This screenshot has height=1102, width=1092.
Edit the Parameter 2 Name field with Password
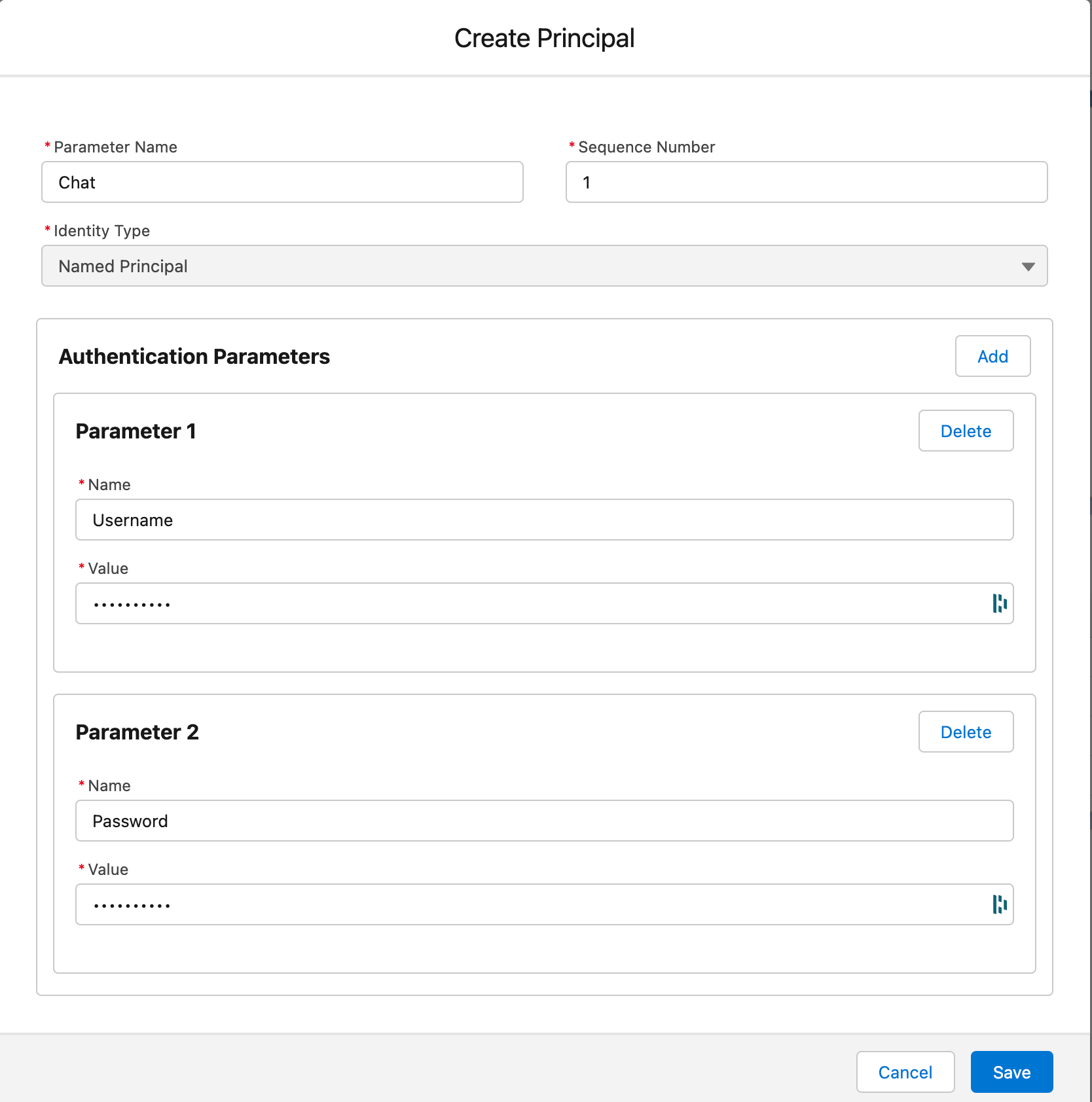544,821
